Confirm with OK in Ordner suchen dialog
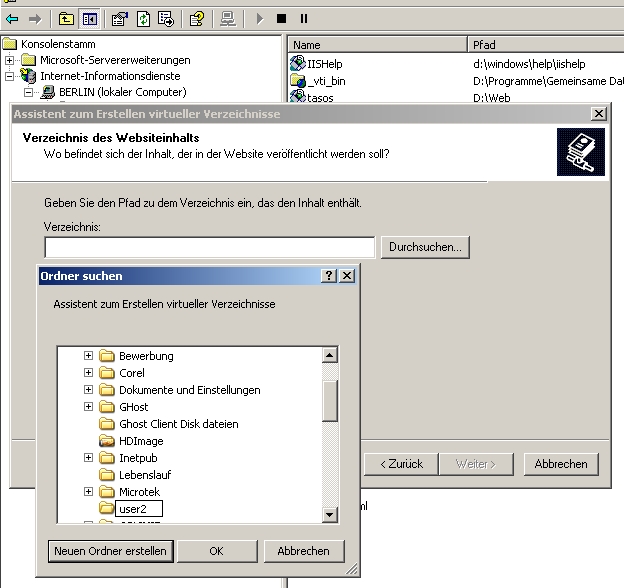Screen dimensions: 624x588 (x=216, y=551)
